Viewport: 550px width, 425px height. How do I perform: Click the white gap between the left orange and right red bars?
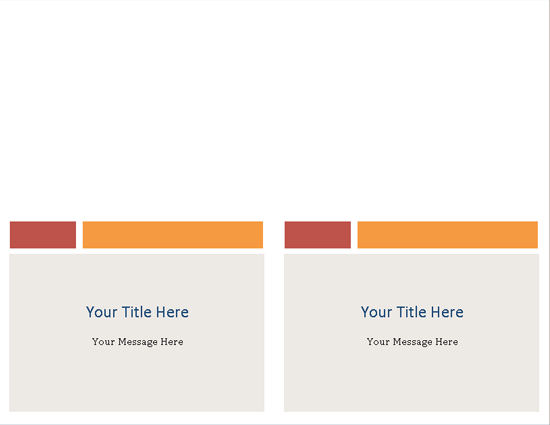(274, 235)
